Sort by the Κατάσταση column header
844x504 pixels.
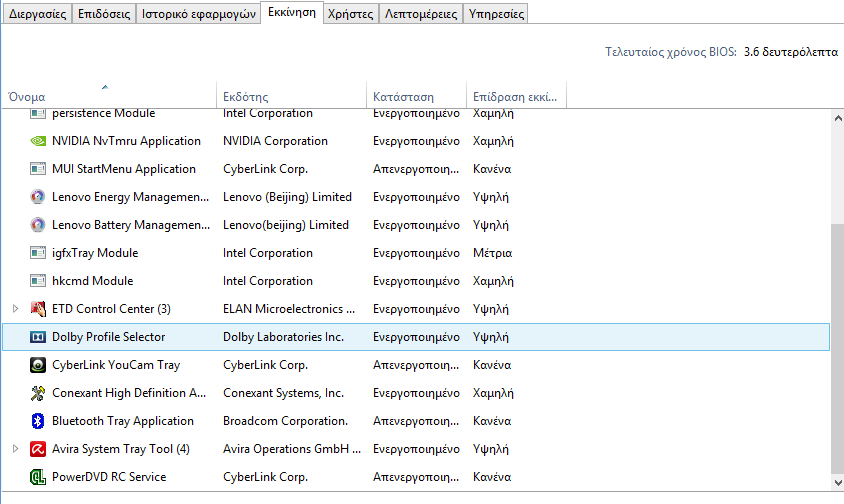tap(416, 96)
